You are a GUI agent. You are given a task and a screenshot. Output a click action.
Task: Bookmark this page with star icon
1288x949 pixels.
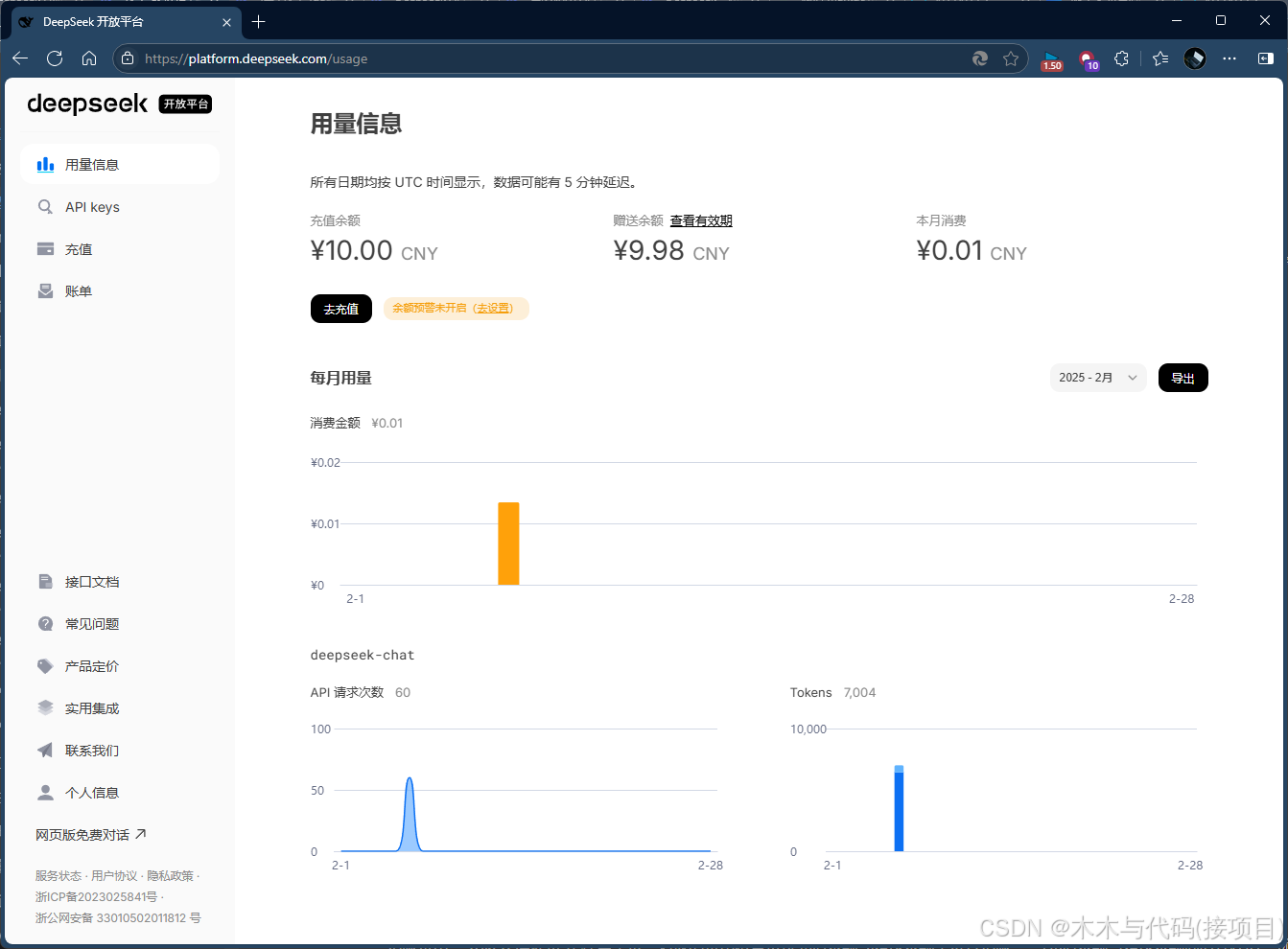tap(1011, 58)
